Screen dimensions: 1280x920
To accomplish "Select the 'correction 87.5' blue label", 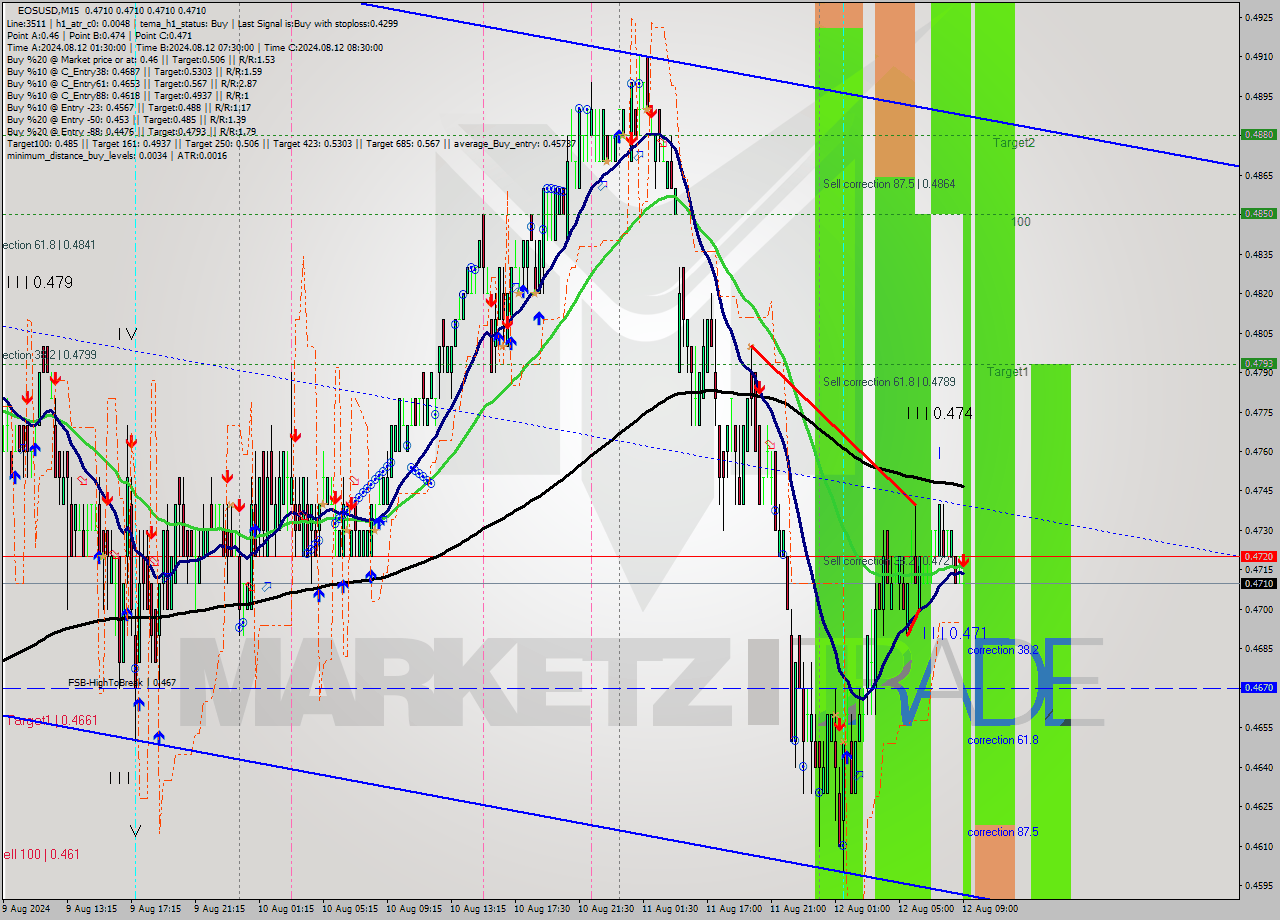I will [x=1003, y=832].
